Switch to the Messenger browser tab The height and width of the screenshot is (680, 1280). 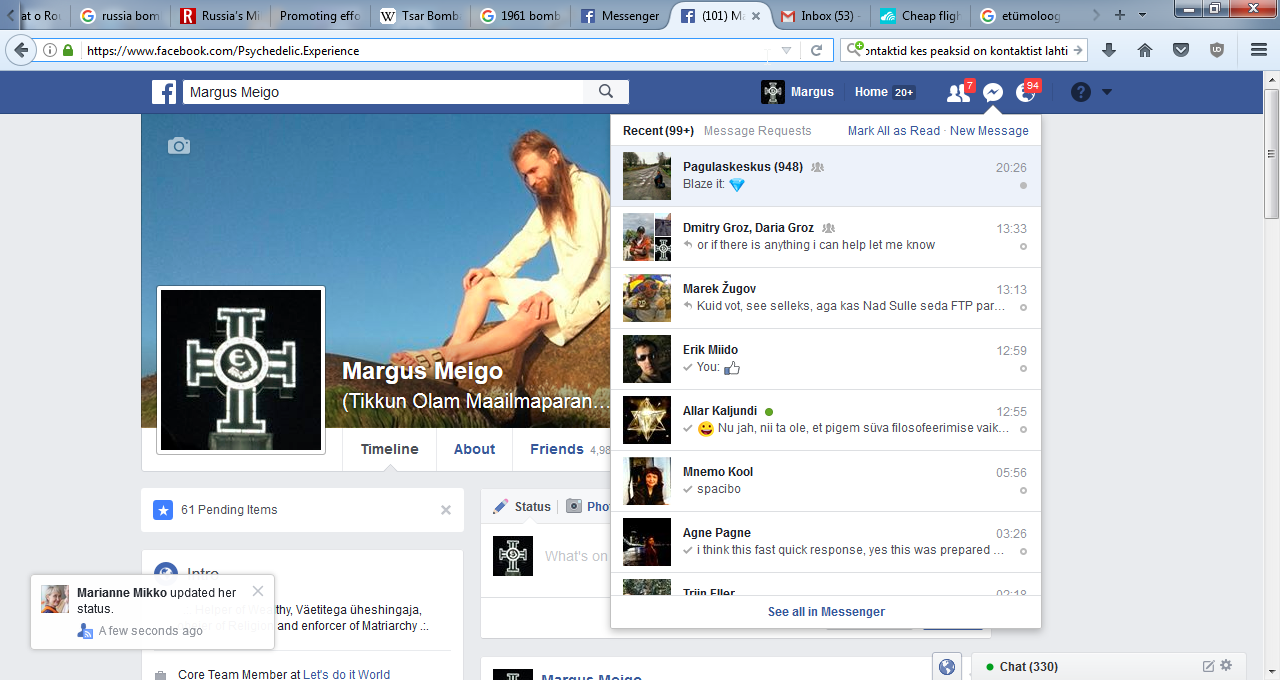tap(619, 16)
